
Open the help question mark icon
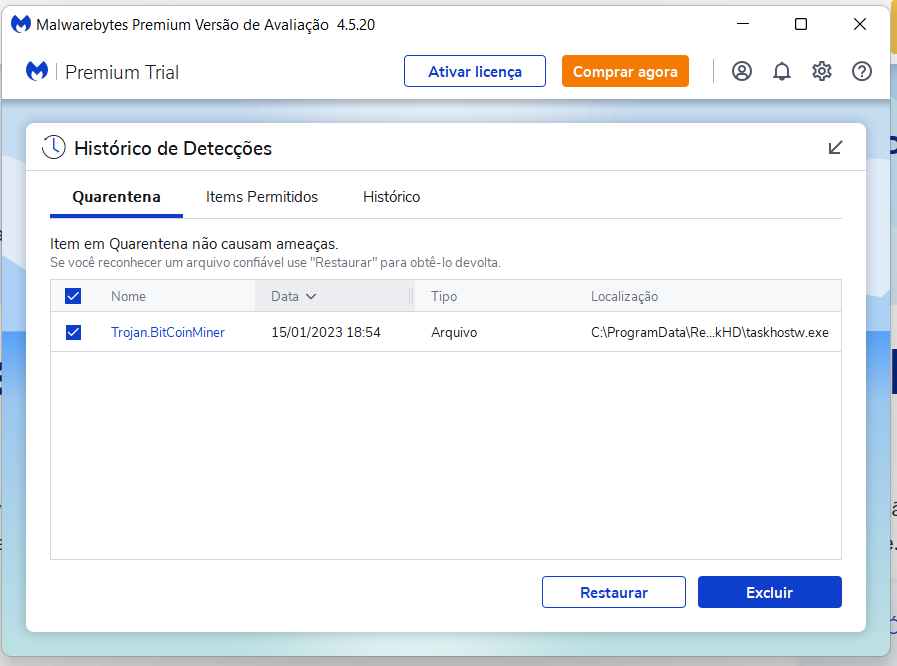point(862,72)
